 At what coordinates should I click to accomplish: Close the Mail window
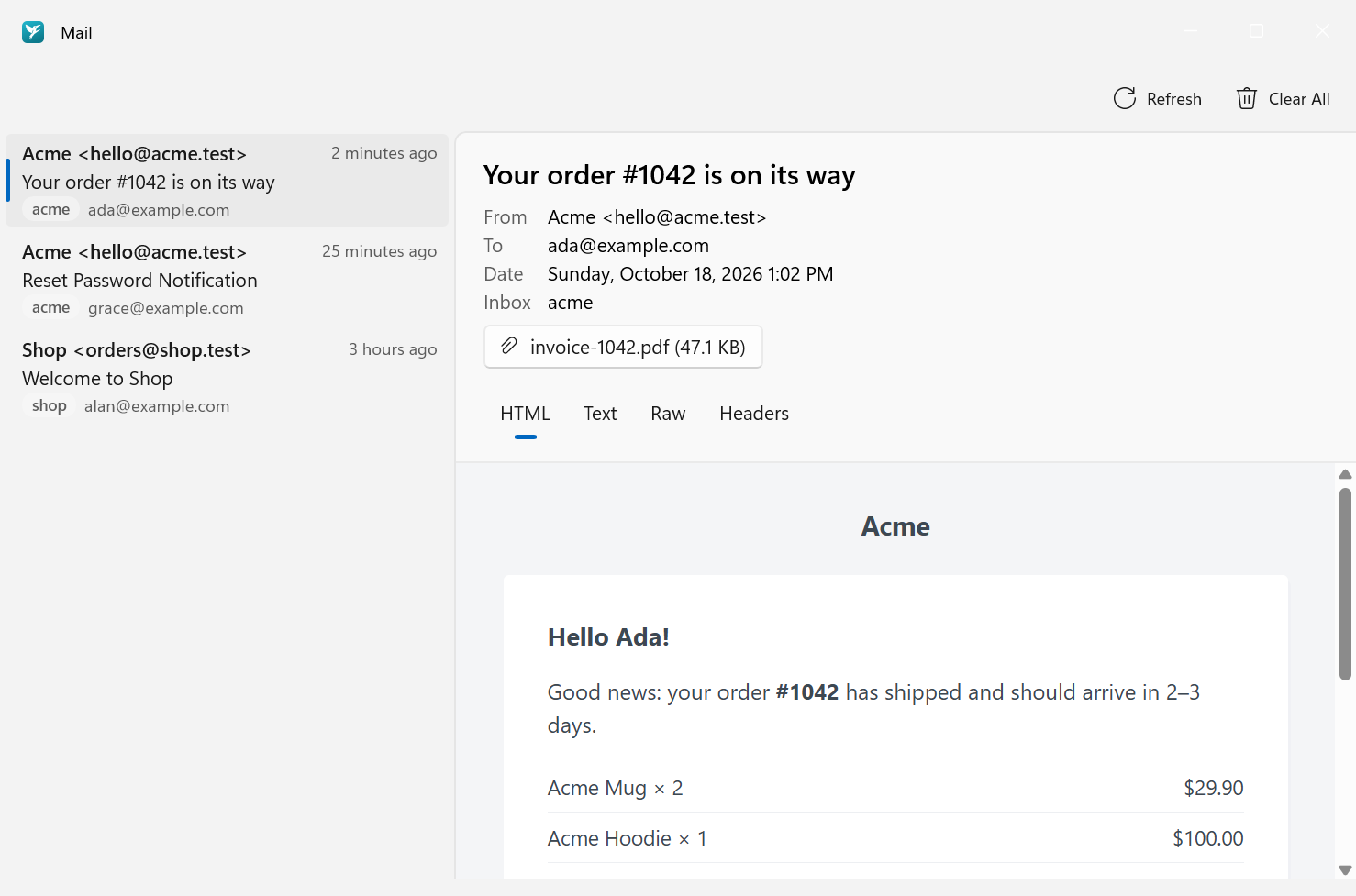(1322, 31)
